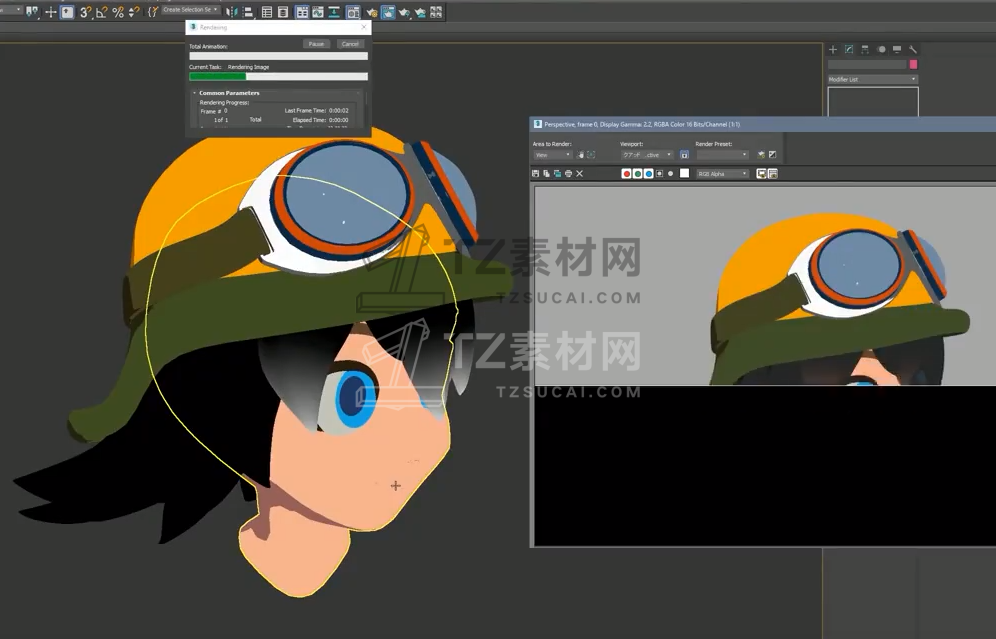Switch to the Modify panel tab

click(x=849, y=49)
